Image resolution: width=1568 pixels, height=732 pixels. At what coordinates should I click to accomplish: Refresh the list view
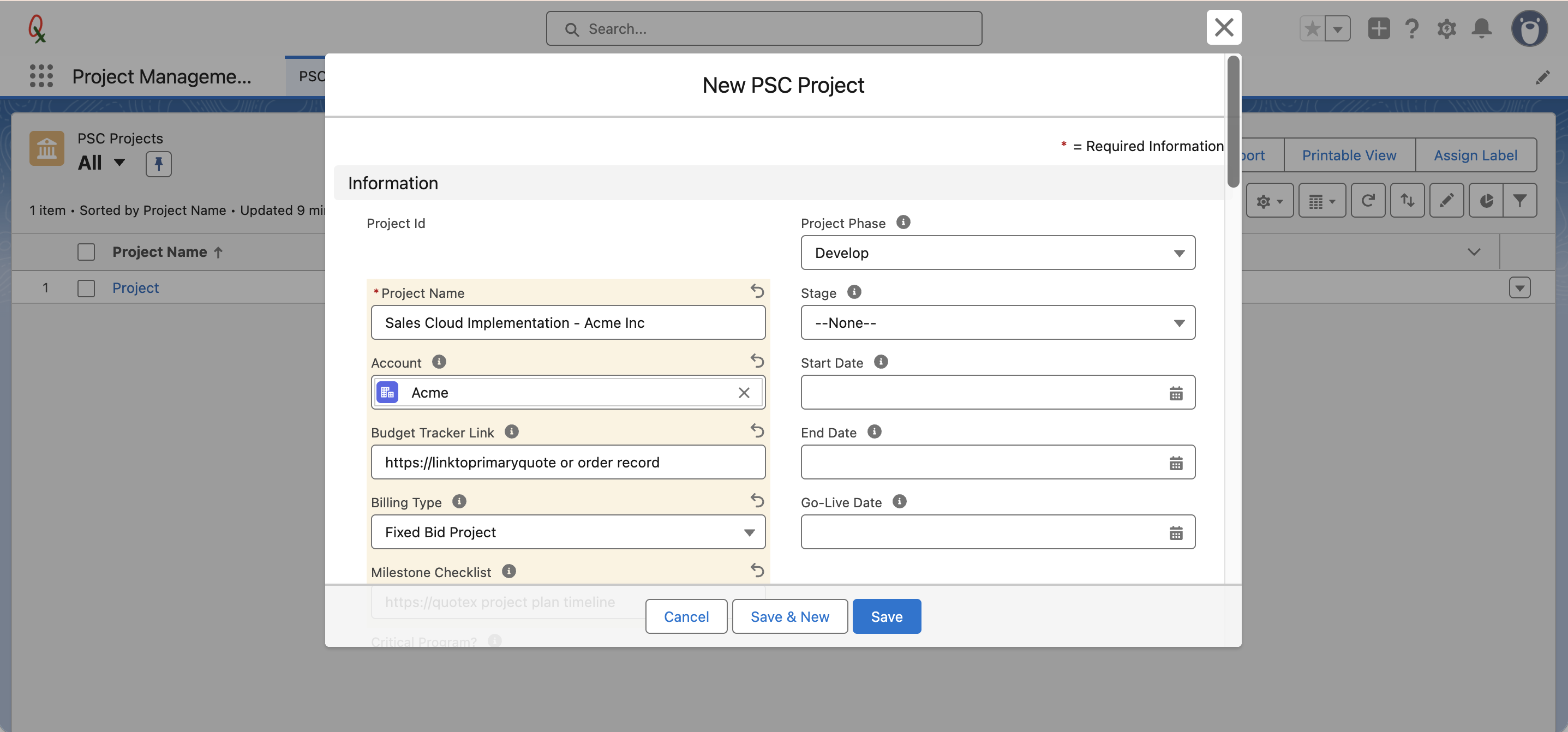(1368, 201)
